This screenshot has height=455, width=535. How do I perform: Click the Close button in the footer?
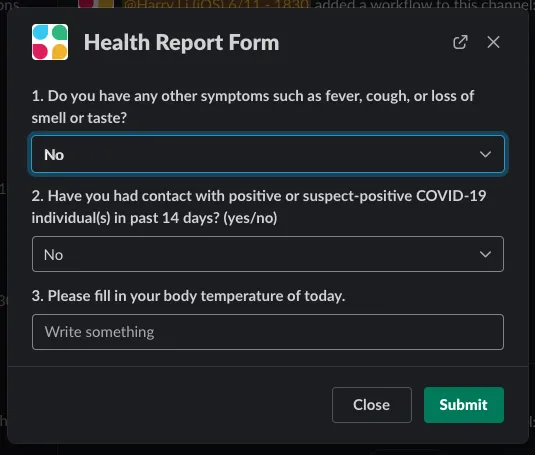tap(372, 405)
